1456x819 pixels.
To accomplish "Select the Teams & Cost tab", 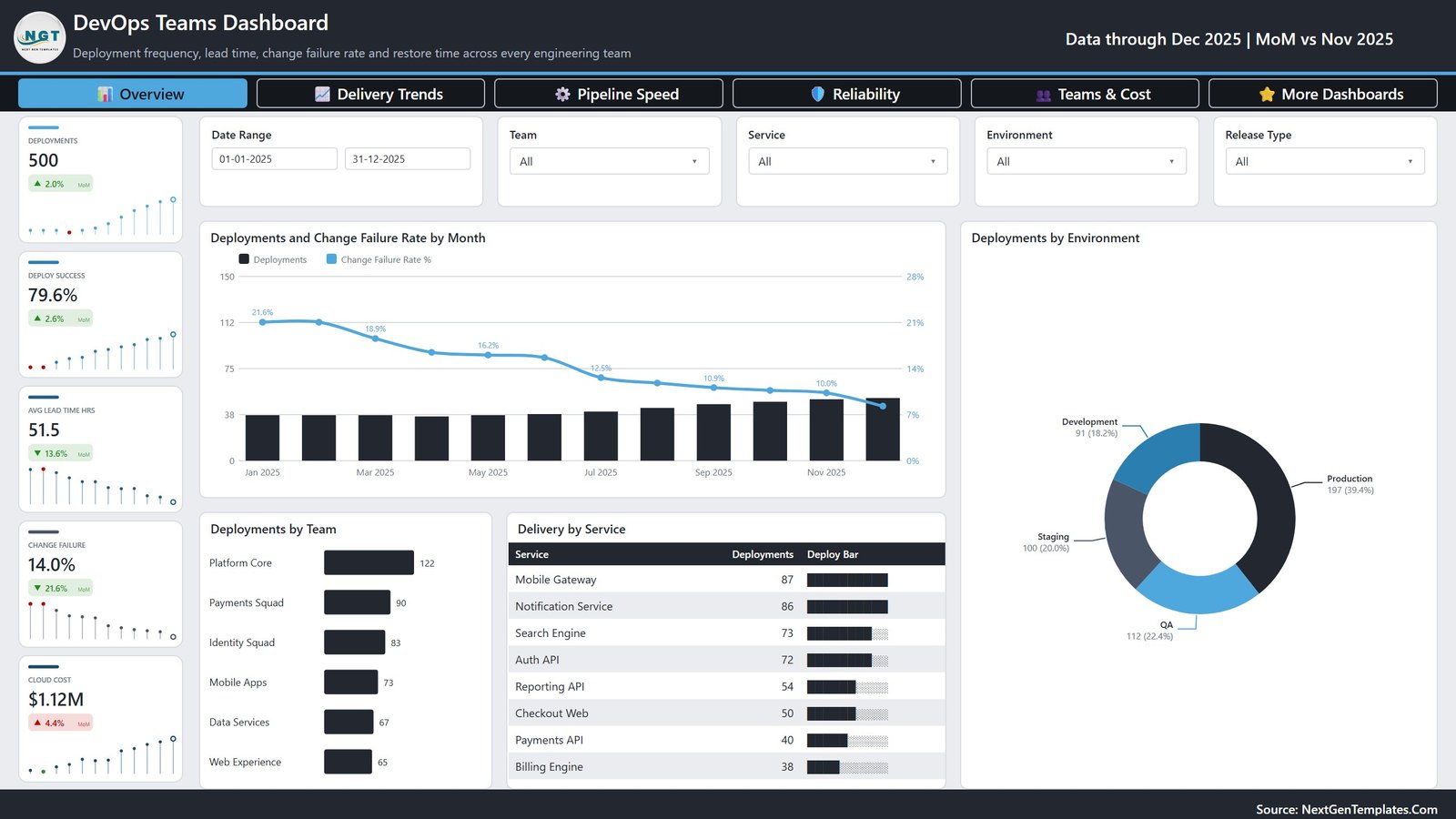I will (x=1085, y=94).
